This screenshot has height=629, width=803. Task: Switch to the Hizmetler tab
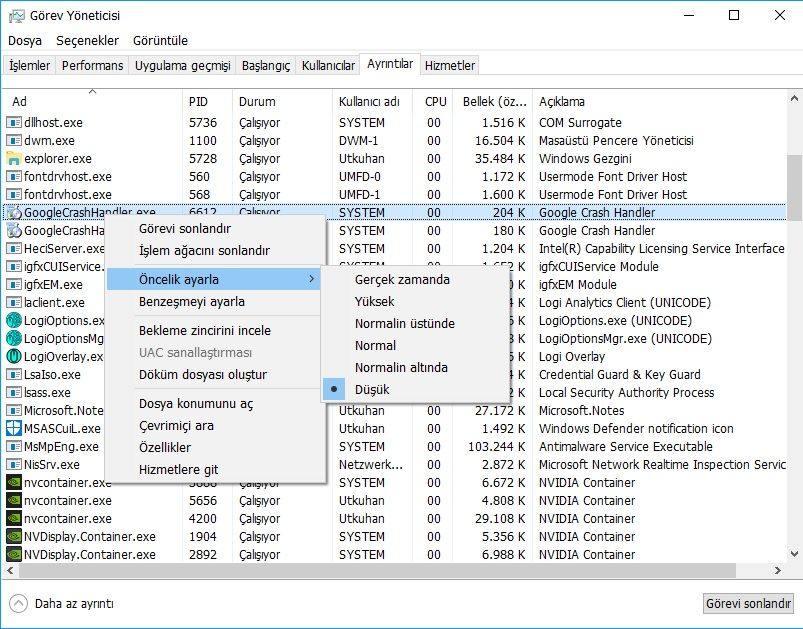point(450,66)
